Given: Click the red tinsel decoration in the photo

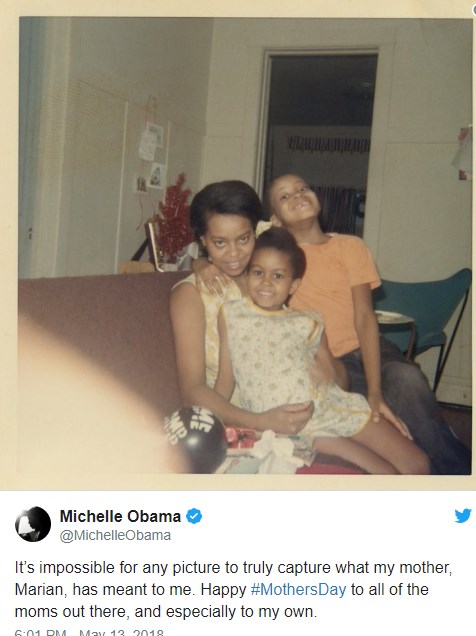Looking at the screenshot, I should pos(174,214).
